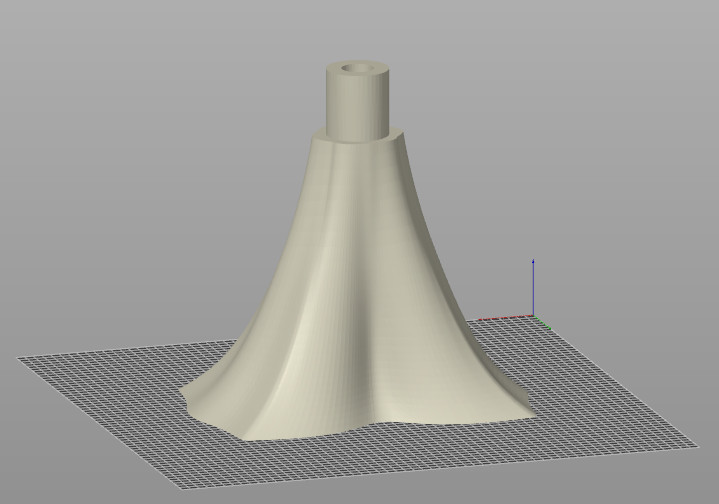Click empty grid area right of the model
The width and height of the screenshot is (719, 504).
pos(600,400)
